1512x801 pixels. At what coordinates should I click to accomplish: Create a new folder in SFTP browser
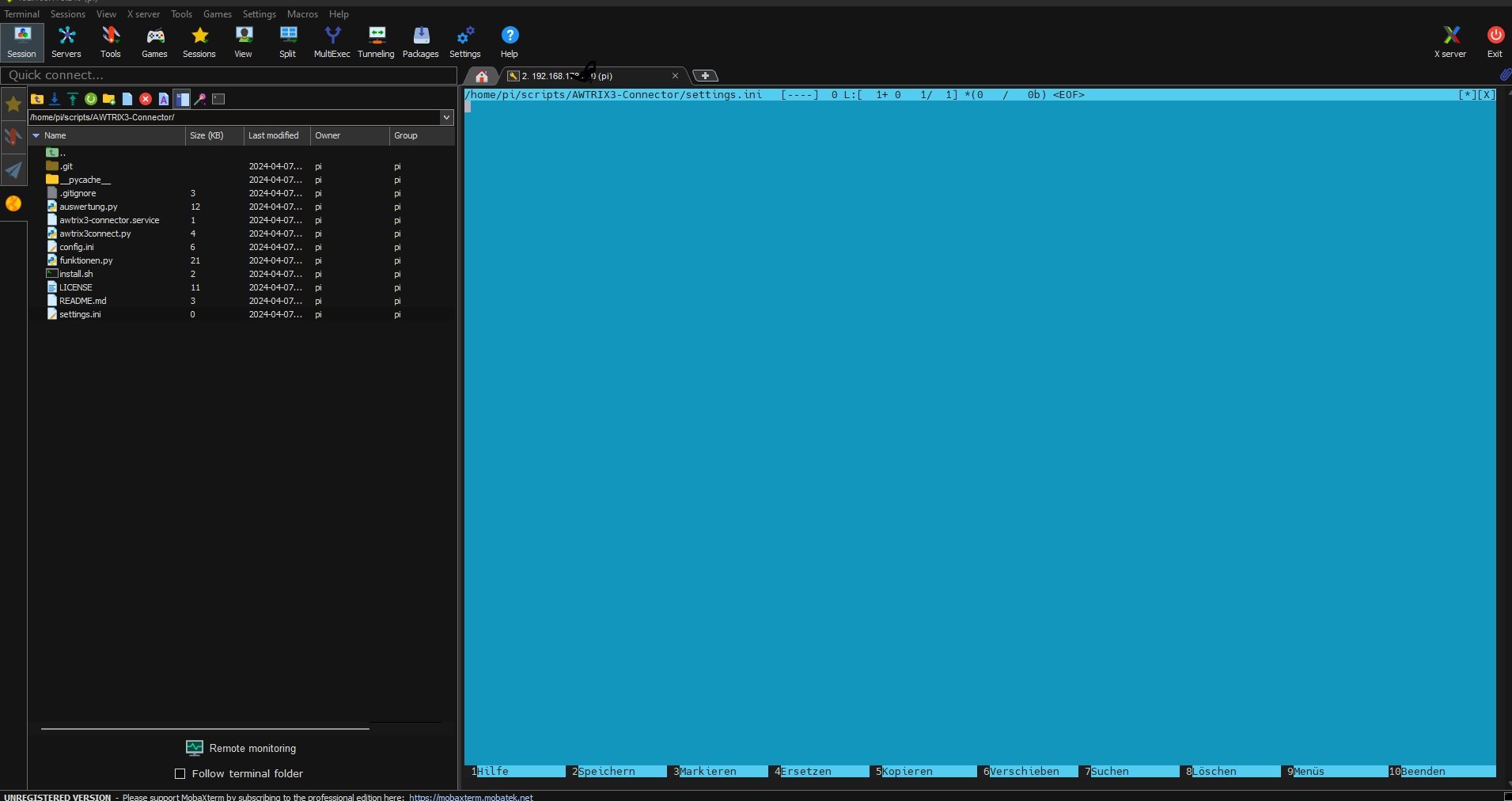(109, 99)
